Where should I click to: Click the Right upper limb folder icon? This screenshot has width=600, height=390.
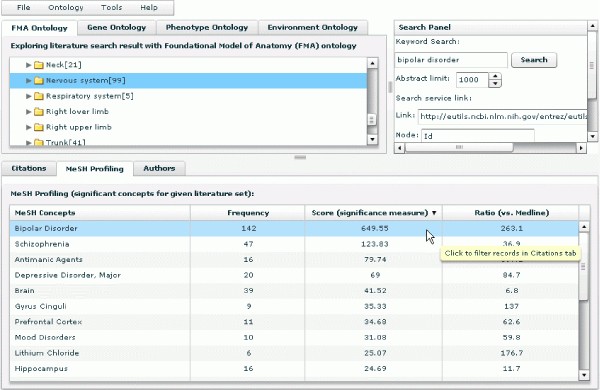tap(39, 127)
